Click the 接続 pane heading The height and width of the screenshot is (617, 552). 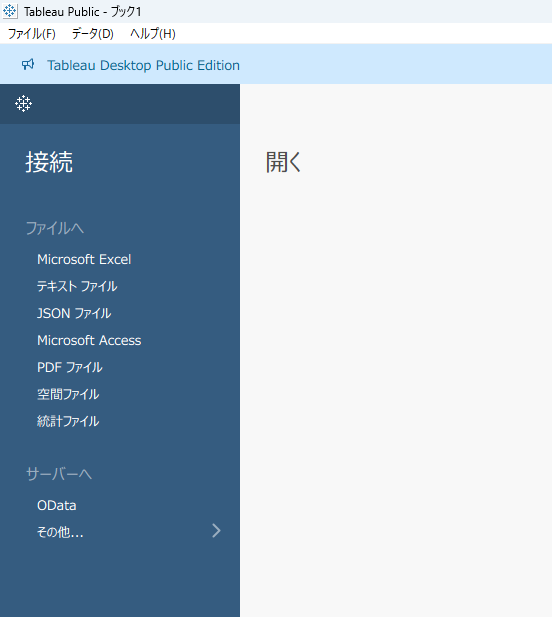(49, 162)
